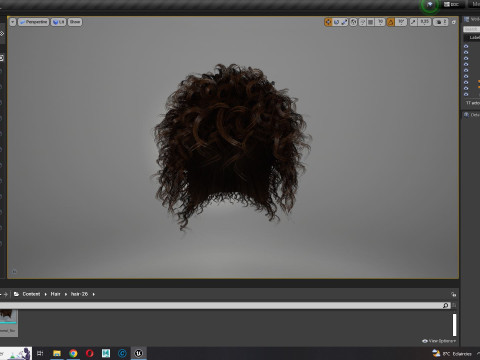Expand arrow after Content breadcrumb
Image resolution: width=480 pixels, height=360 pixels.
coord(46,294)
